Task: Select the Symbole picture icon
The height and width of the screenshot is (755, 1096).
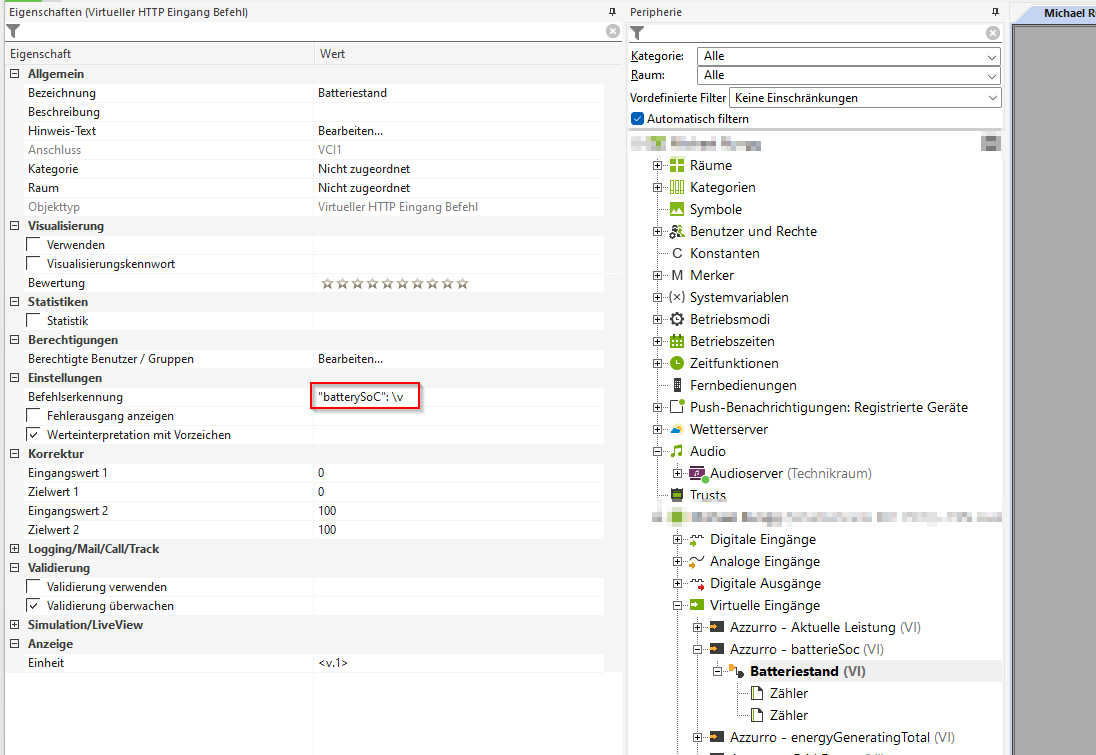Action: pos(677,210)
